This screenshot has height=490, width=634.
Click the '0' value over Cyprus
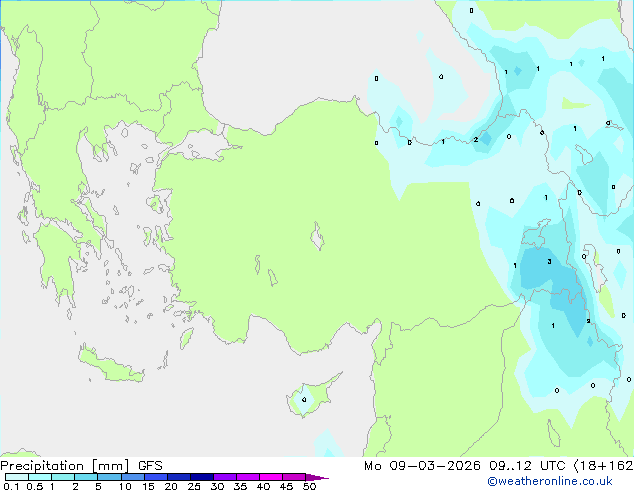pos(304,399)
